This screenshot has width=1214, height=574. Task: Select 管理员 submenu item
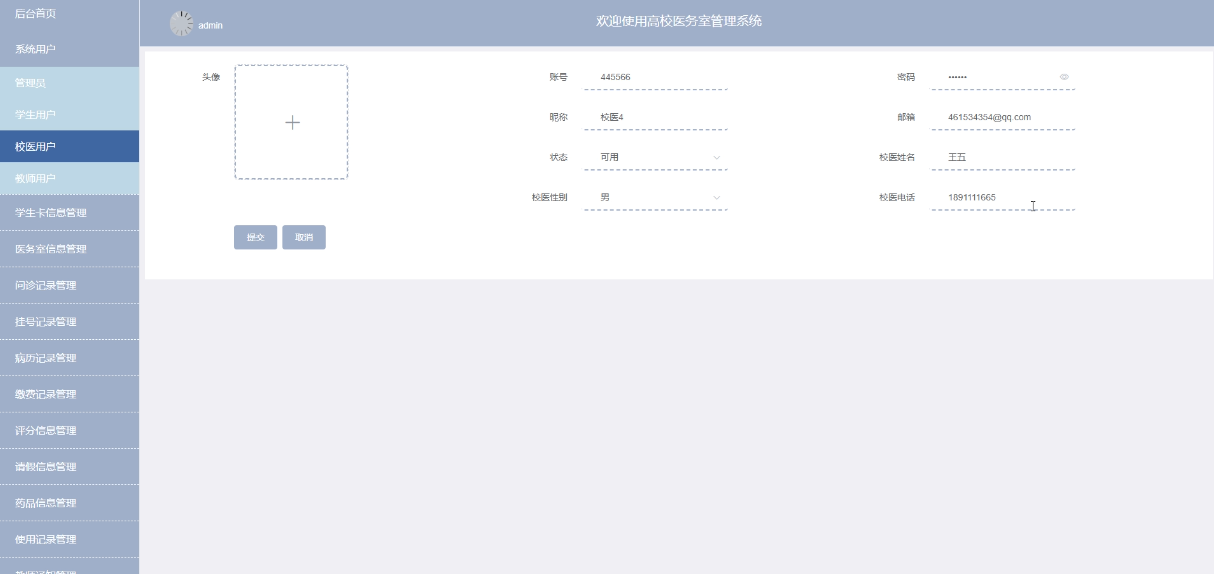tap(70, 82)
